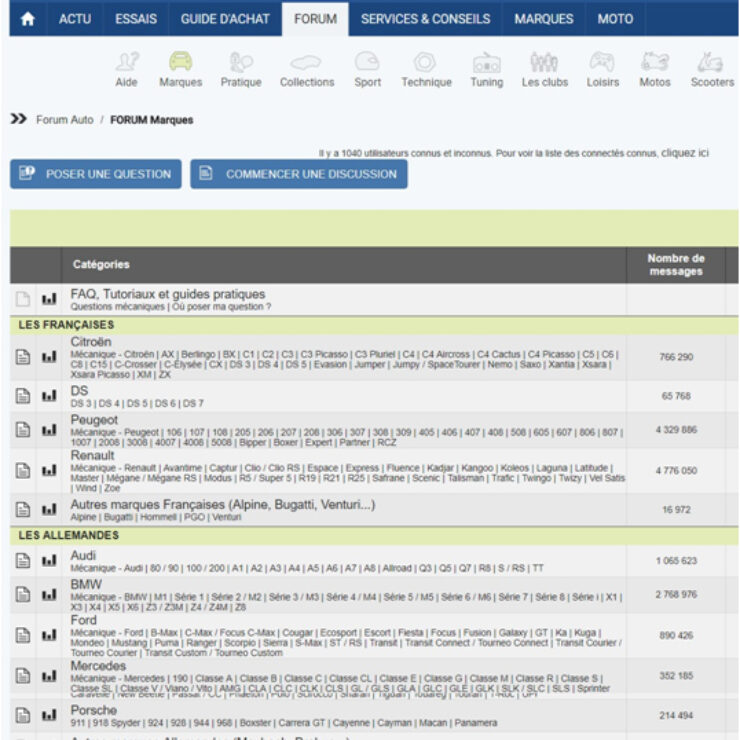Open the MARQUES menu

tap(544, 19)
